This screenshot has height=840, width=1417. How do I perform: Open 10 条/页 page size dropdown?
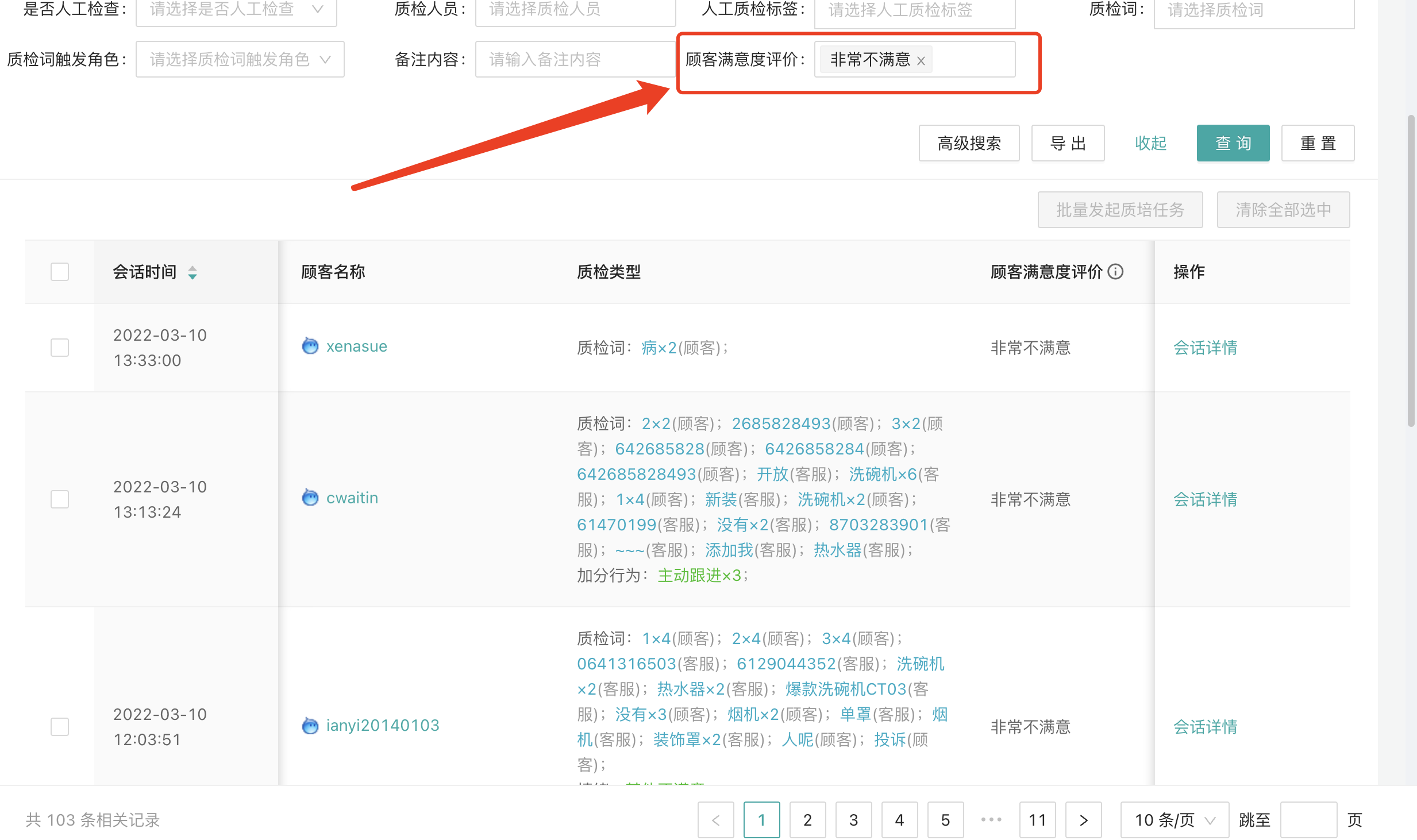pos(1174,820)
